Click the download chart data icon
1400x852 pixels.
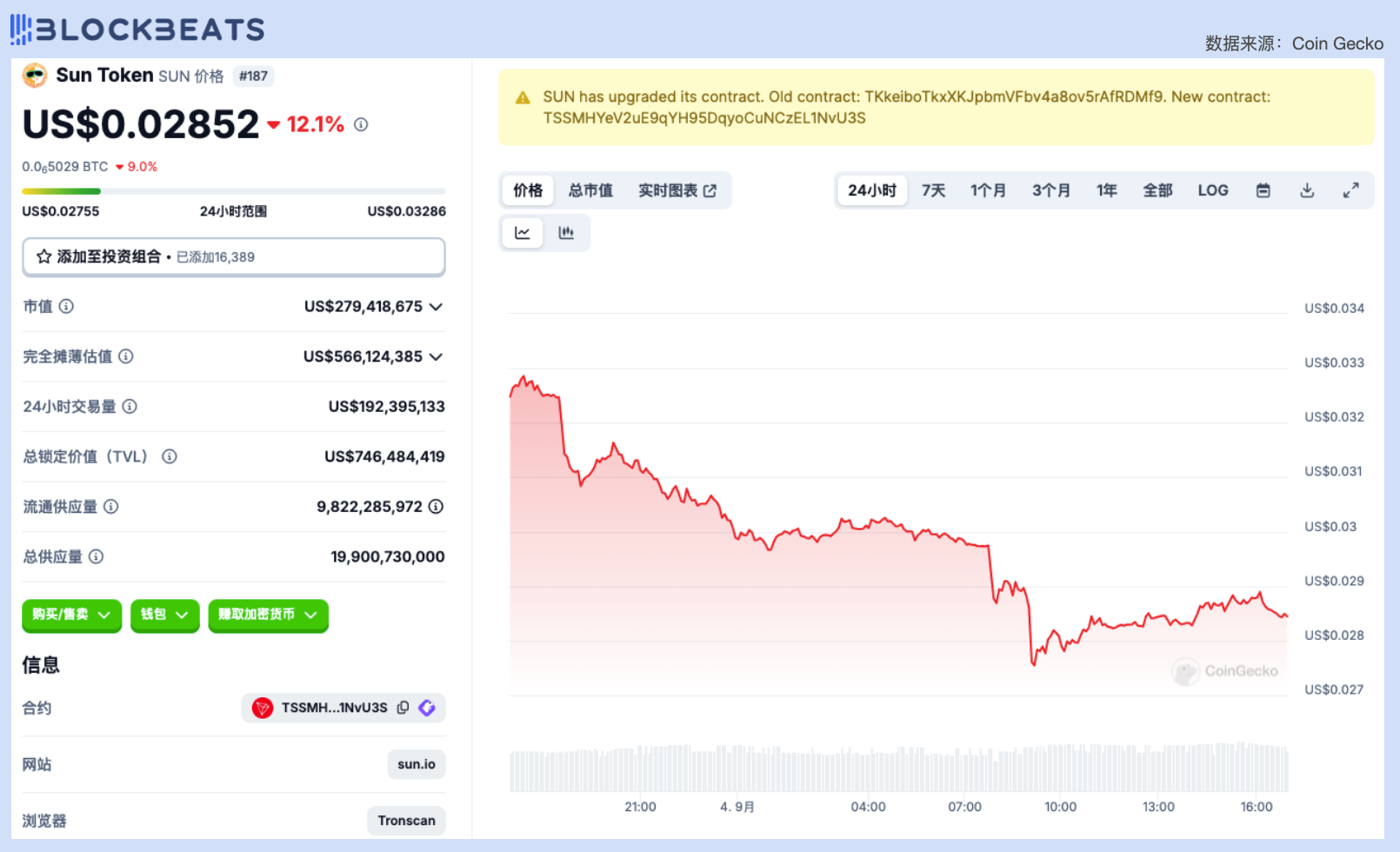(1306, 190)
